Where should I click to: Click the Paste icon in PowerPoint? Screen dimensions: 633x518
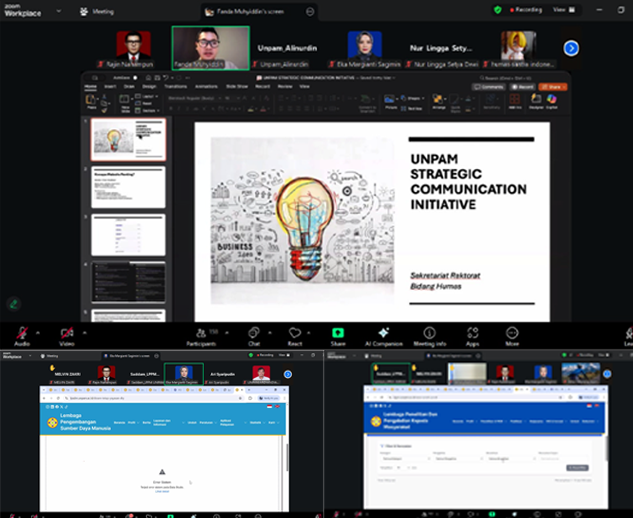click(91, 100)
